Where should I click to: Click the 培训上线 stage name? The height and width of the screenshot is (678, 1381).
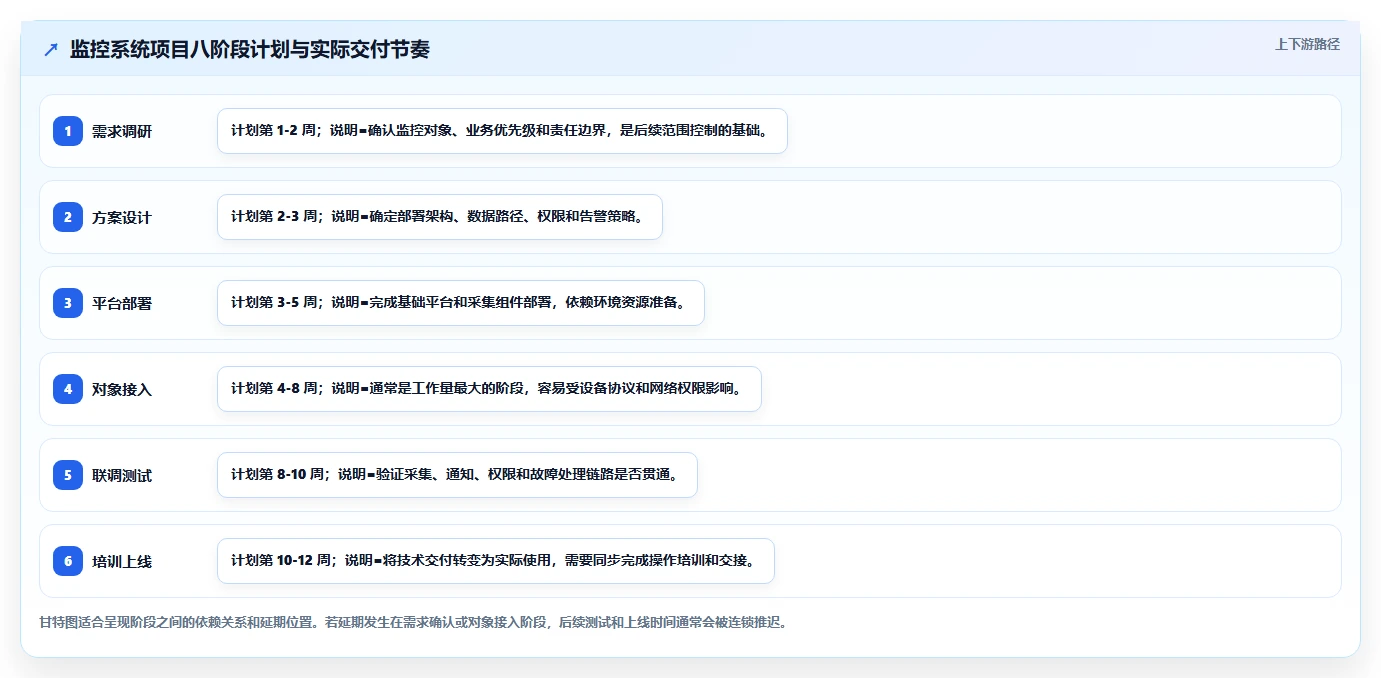coord(122,561)
